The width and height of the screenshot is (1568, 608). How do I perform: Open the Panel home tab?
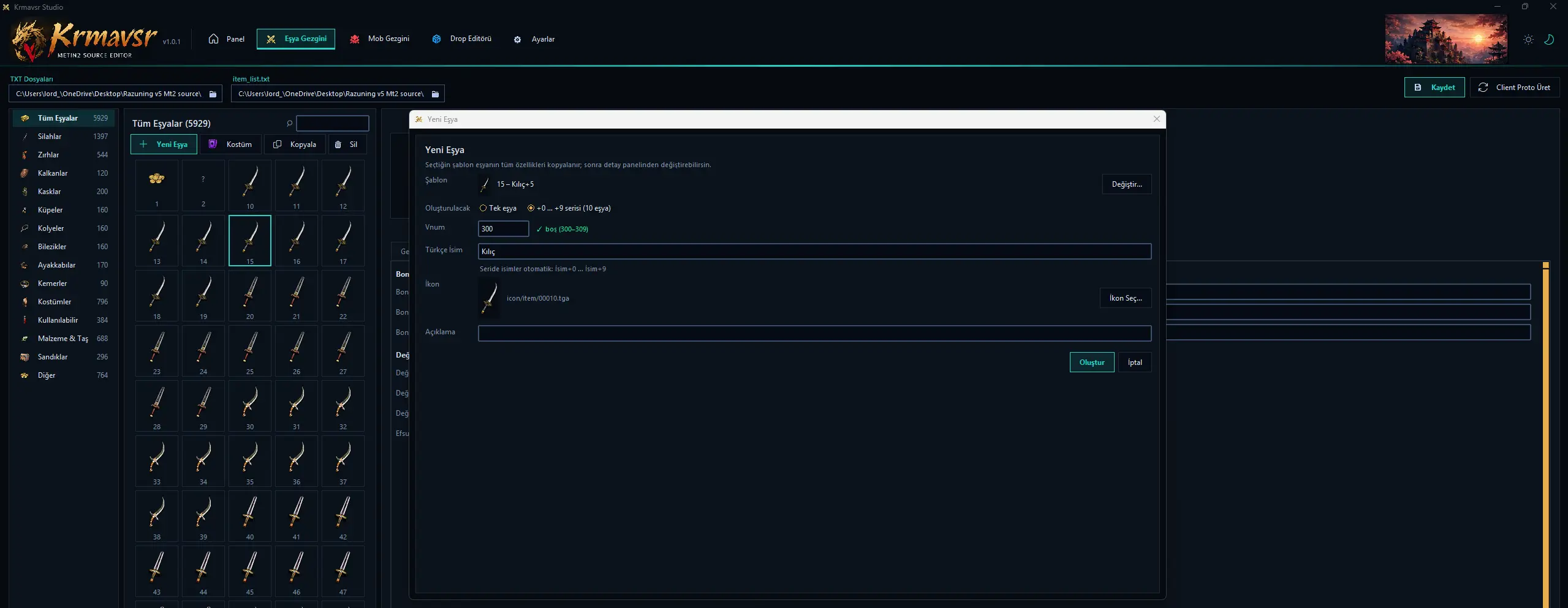226,39
